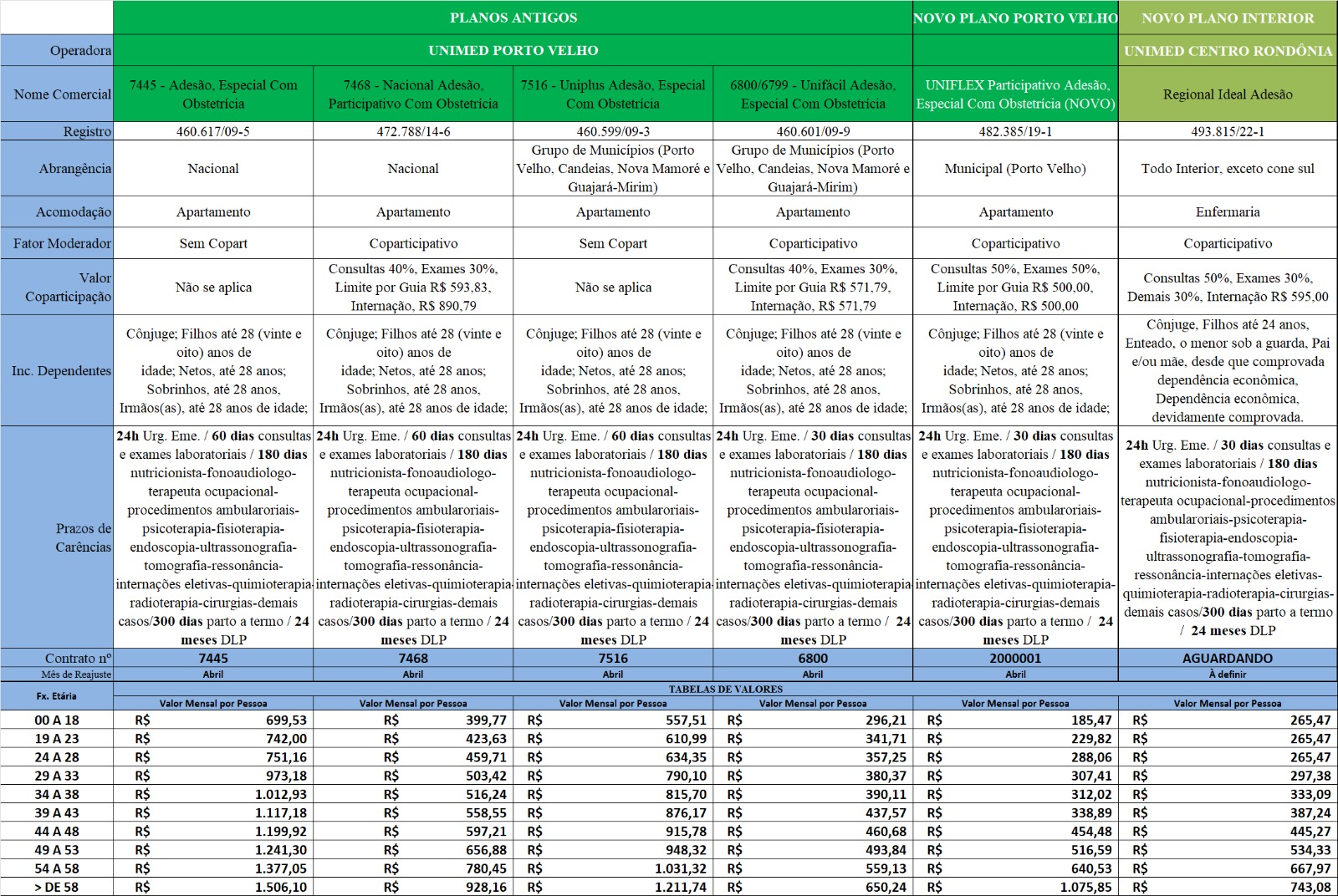Select contract number 7445
The image size is (1338, 896).
[x=213, y=658]
